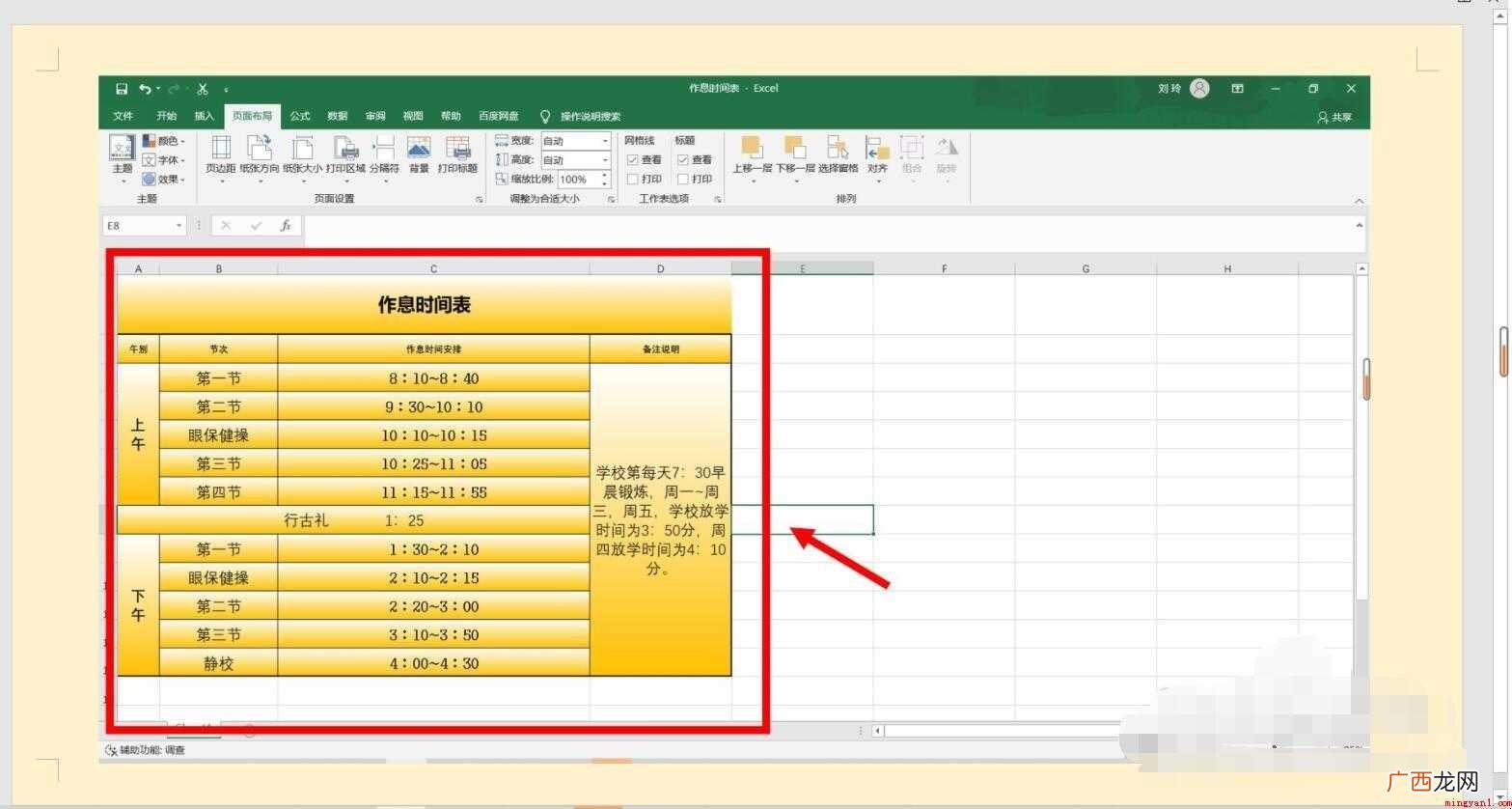1512x809 pixels.
Task: Click the formula bar cancel X icon
Action: click(x=226, y=226)
